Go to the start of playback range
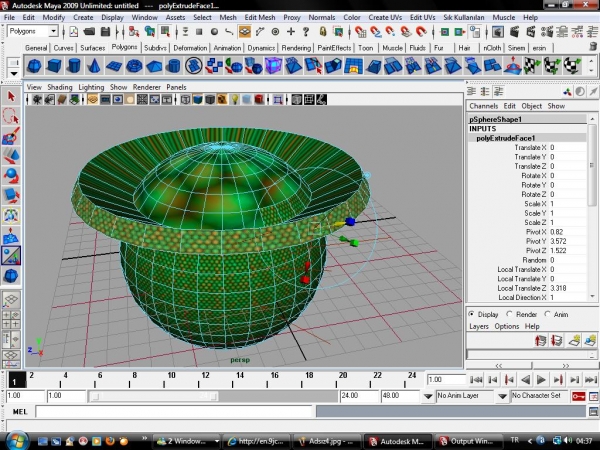 [x=476, y=380]
